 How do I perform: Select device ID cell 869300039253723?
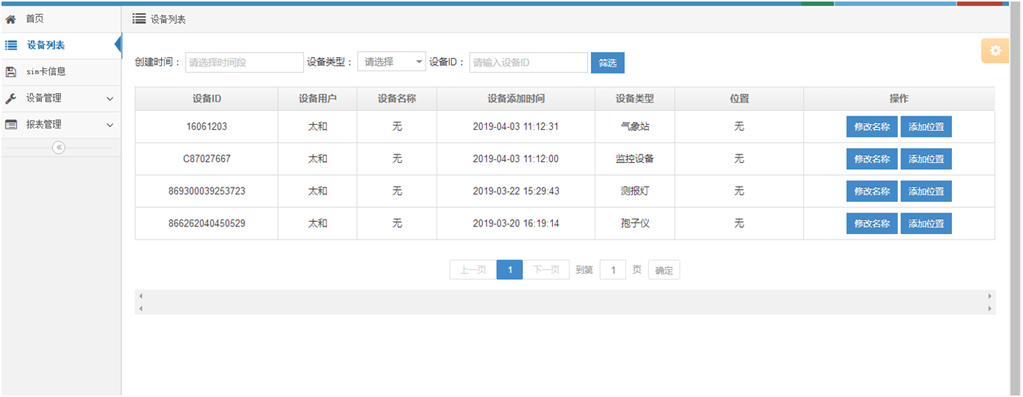point(206,192)
